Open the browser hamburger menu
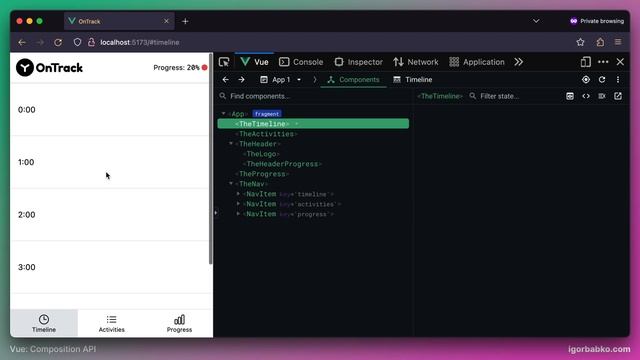This screenshot has width=640, height=360. tap(618, 42)
